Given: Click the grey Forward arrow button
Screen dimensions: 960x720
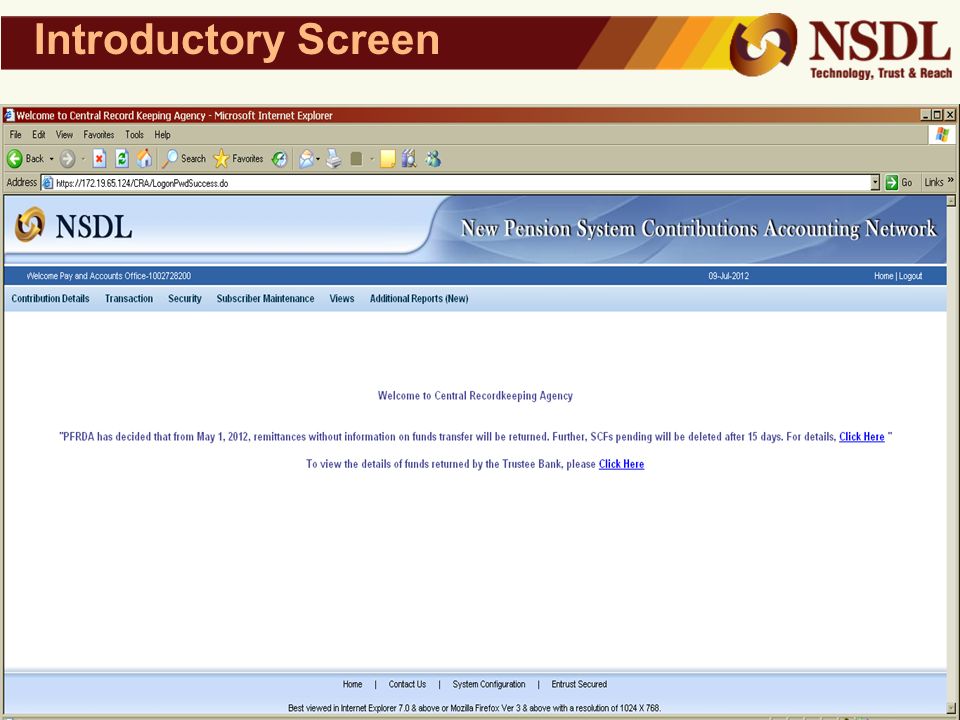Looking at the screenshot, I should (67, 159).
